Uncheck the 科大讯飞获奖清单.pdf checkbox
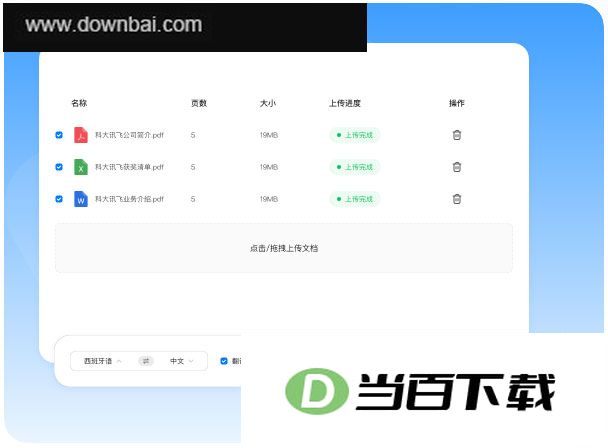This screenshot has width=608, height=448. 59,167
